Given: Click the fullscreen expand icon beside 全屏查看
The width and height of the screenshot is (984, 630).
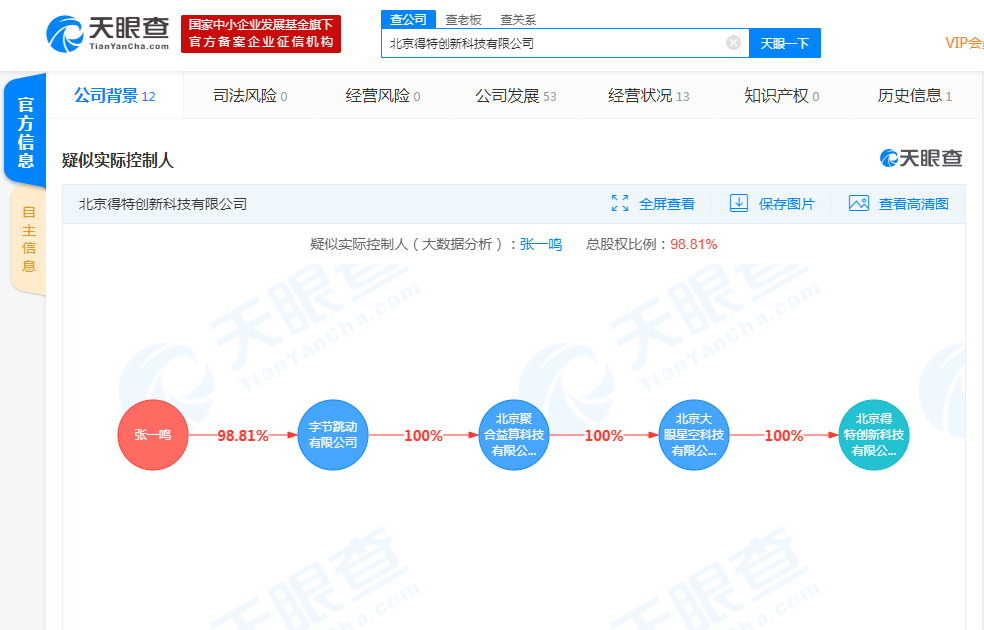Looking at the screenshot, I should click(x=620, y=203).
